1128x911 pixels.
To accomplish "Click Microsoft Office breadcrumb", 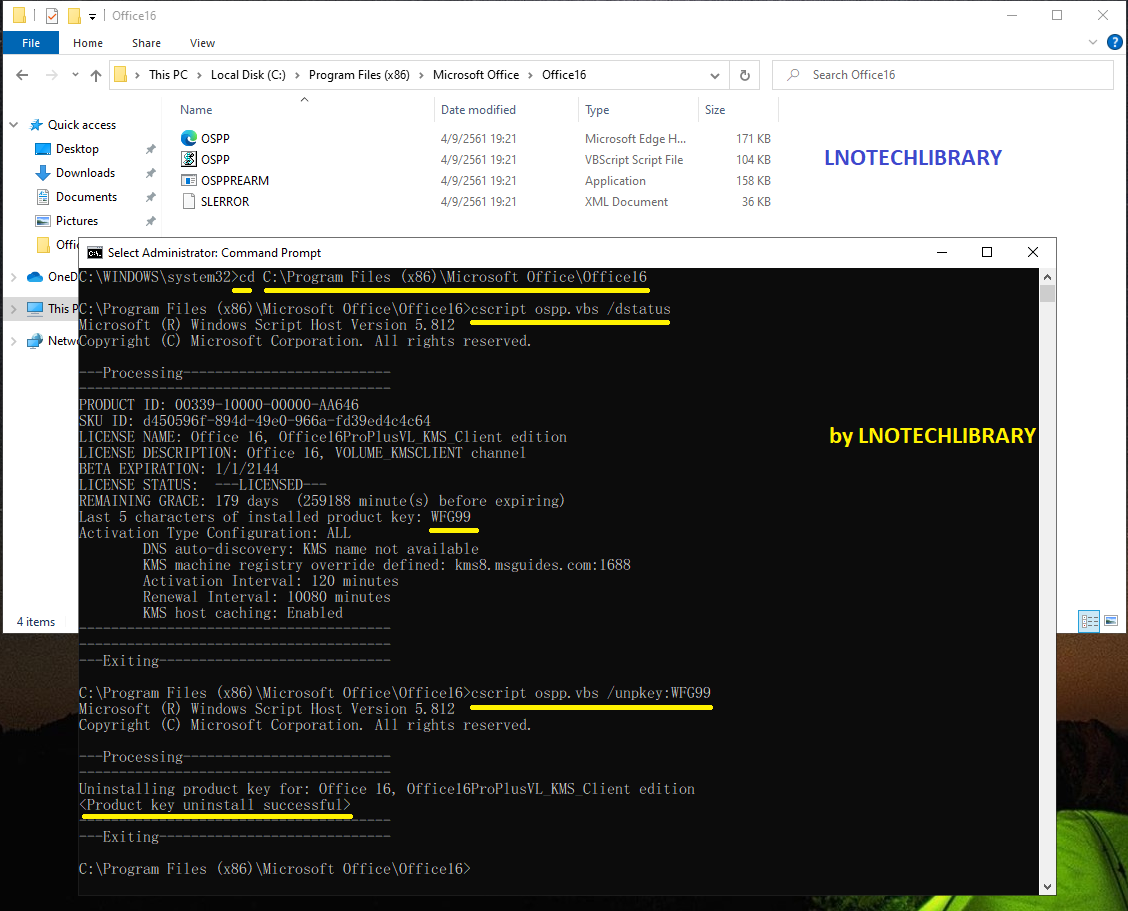I will 476,75.
